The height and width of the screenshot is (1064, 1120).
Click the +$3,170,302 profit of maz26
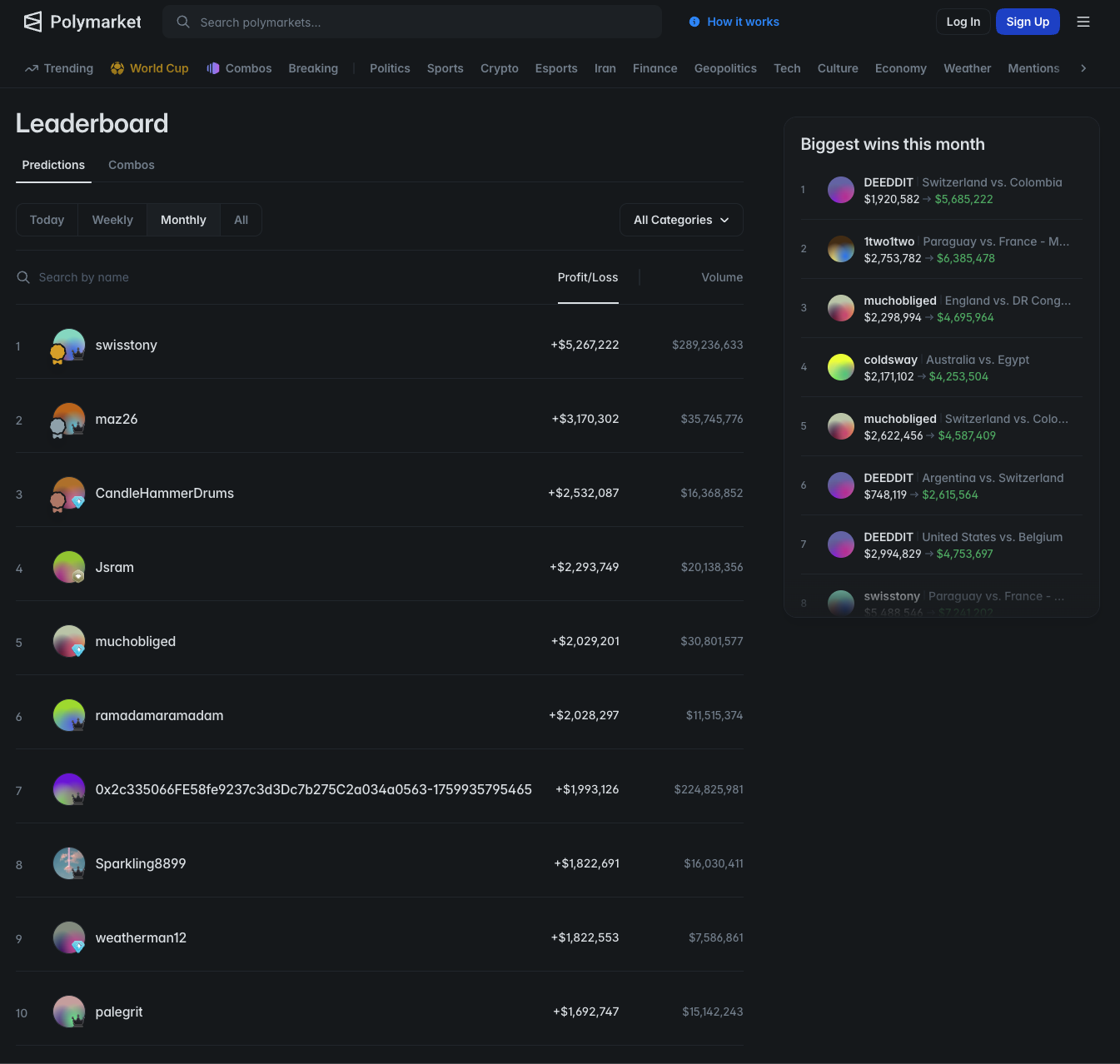click(x=585, y=419)
